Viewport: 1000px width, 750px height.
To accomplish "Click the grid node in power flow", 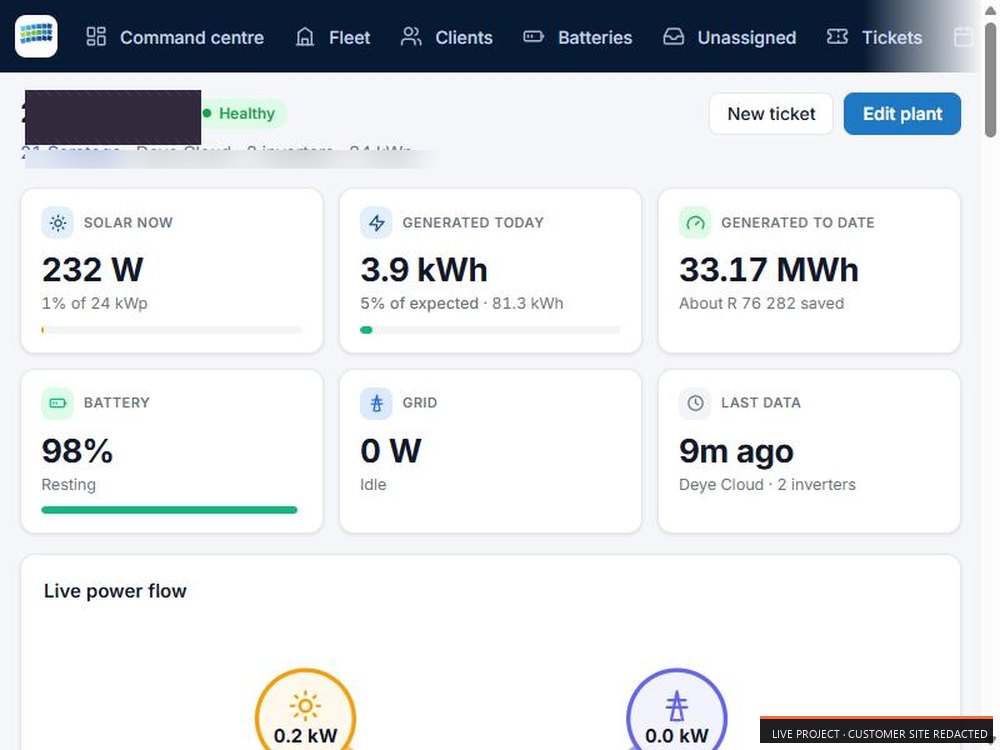I will 677,709.
